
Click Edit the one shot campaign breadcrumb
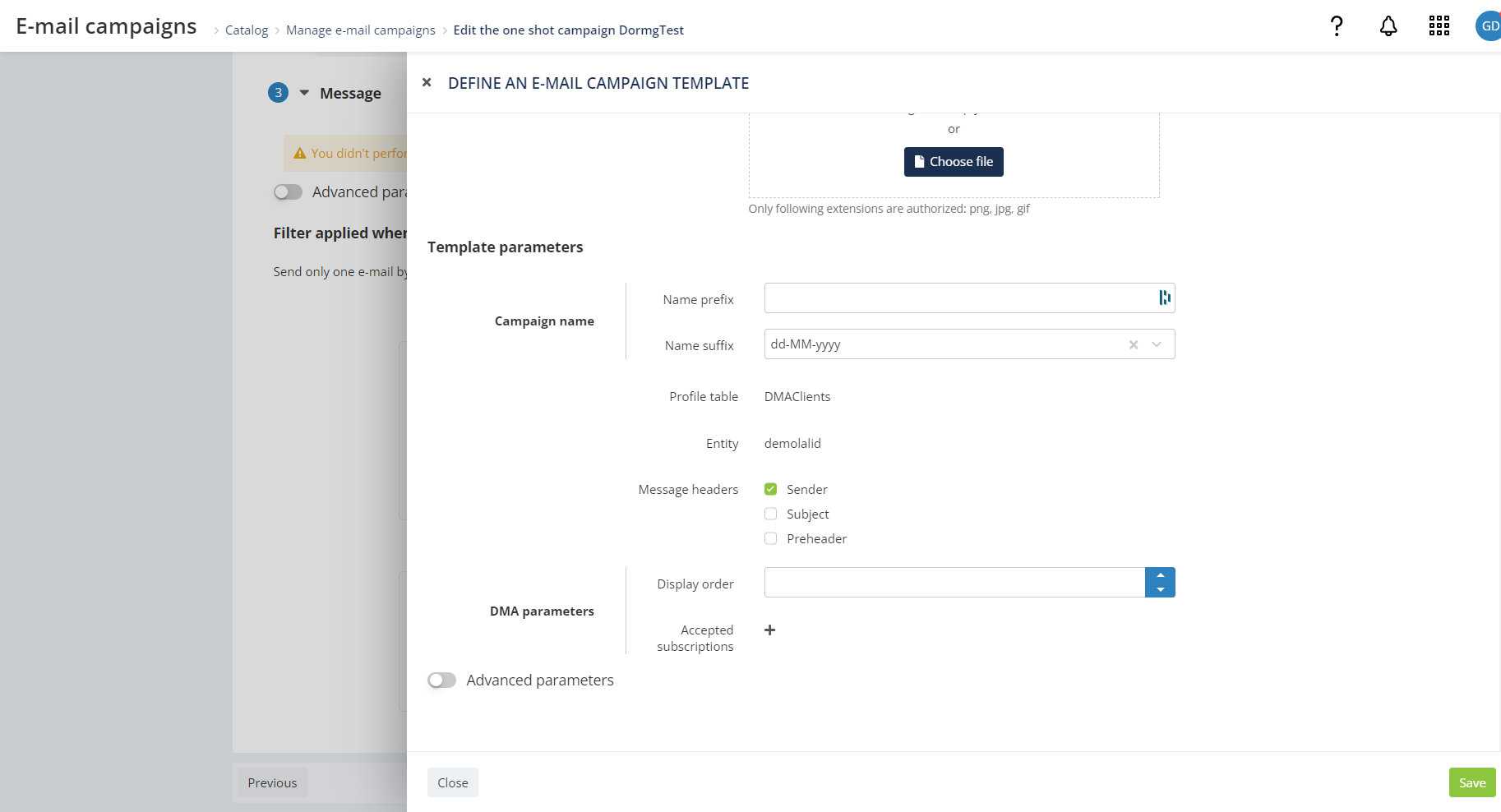click(x=569, y=30)
